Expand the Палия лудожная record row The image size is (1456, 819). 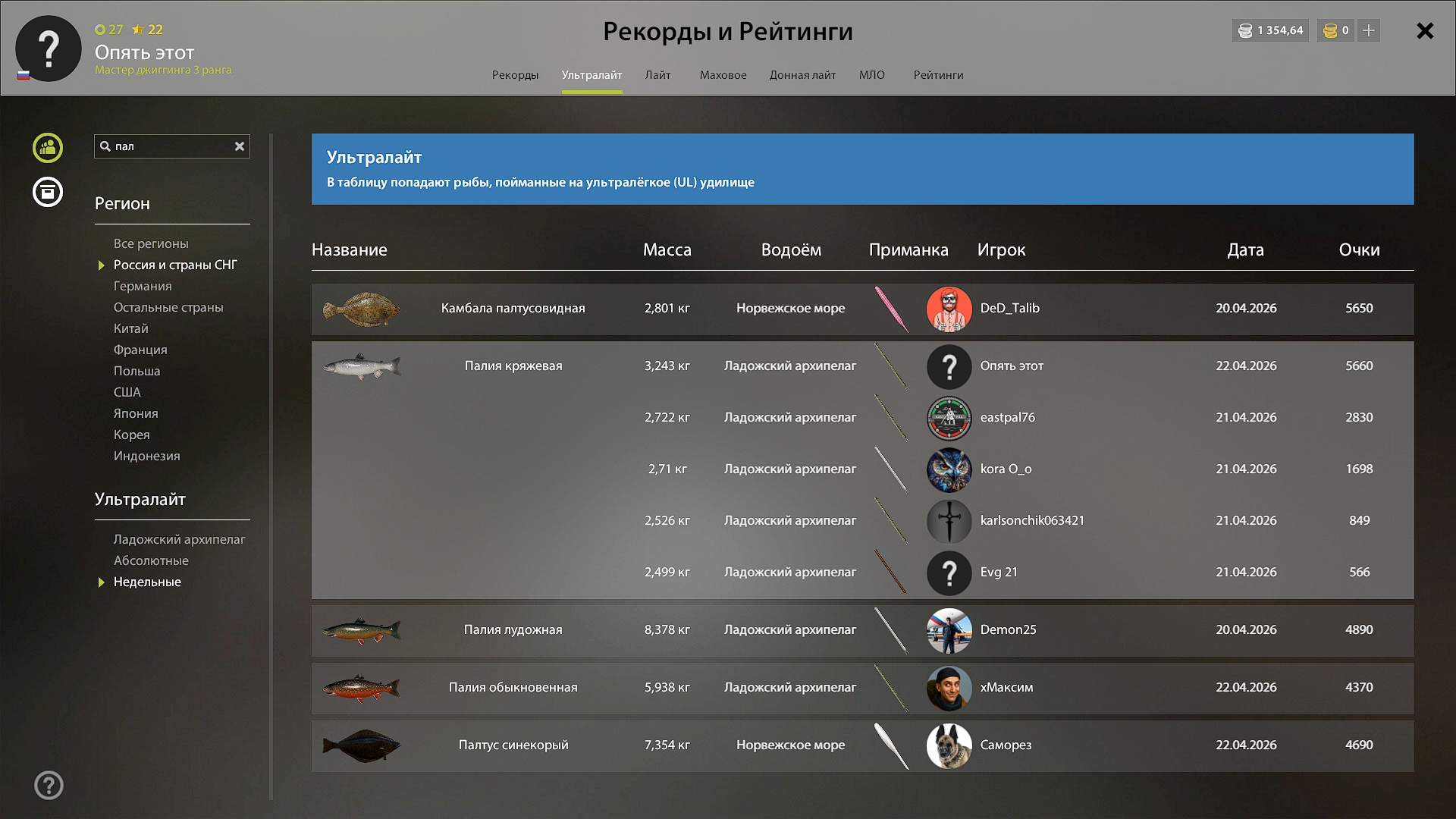[513, 630]
